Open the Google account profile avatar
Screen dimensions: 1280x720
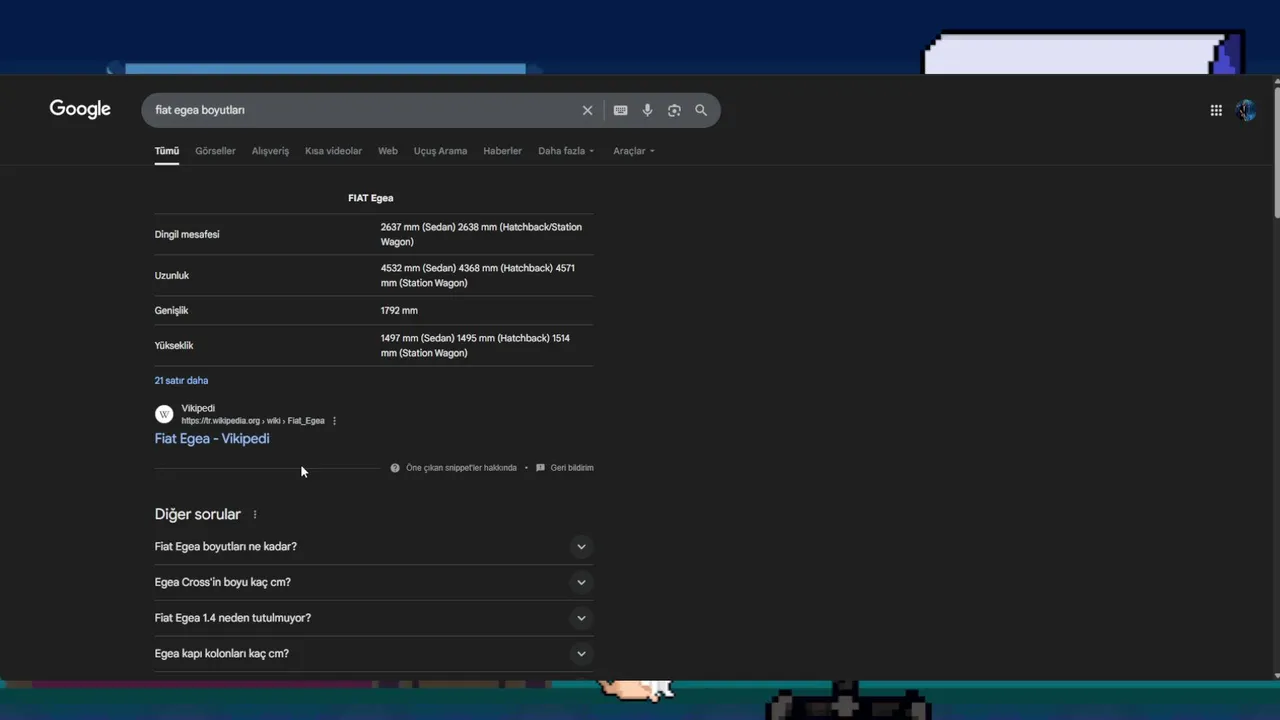click(x=1245, y=110)
